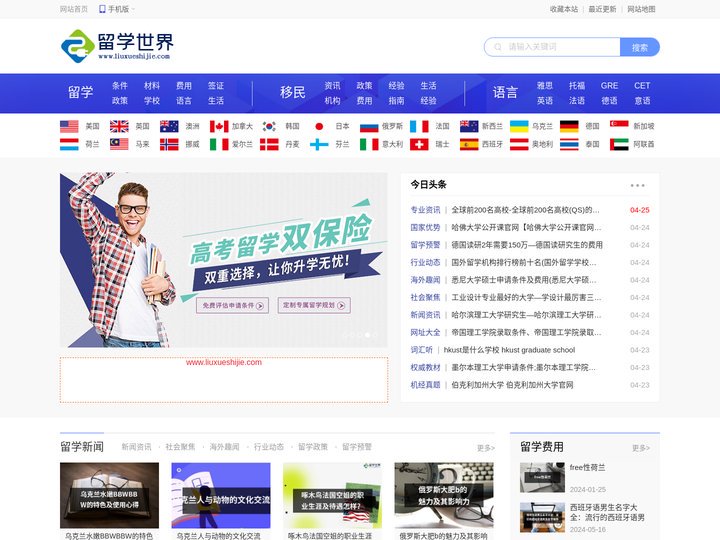Image resolution: width=720 pixels, height=540 pixels.
Task: Switch to the 社会聚焦 news tab
Action: pos(180,447)
